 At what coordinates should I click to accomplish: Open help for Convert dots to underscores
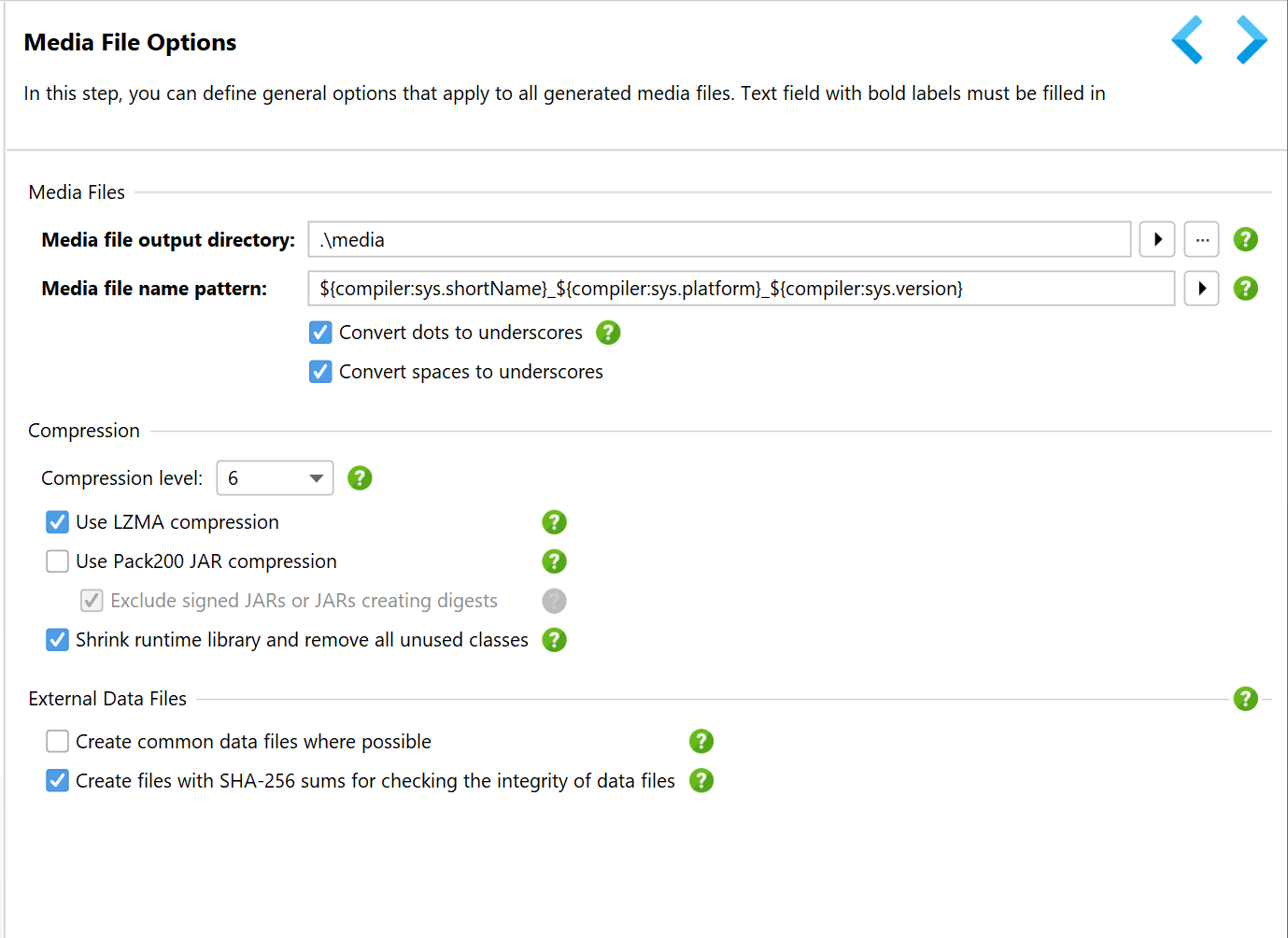click(608, 332)
